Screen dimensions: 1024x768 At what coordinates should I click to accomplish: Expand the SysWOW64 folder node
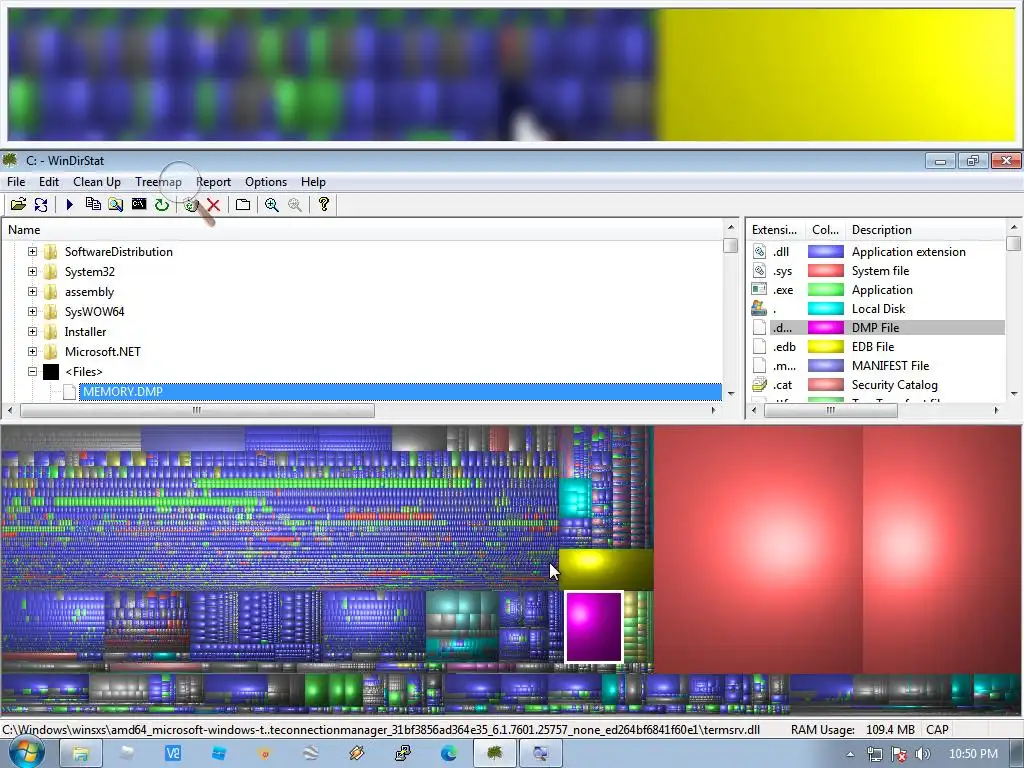click(x=32, y=312)
